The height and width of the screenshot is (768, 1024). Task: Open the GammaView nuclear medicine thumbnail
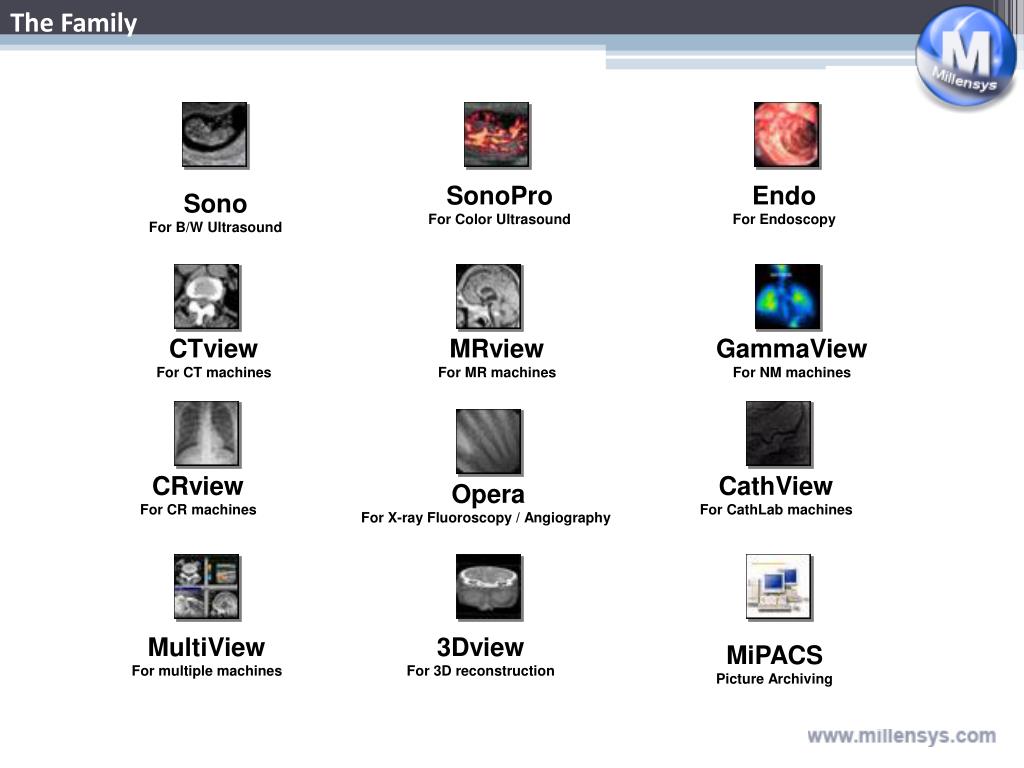click(788, 296)
